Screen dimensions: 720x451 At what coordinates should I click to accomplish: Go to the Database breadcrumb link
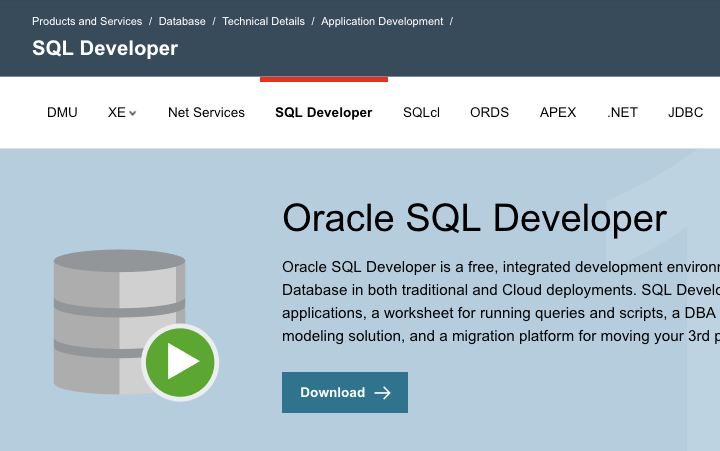[182, 21]
